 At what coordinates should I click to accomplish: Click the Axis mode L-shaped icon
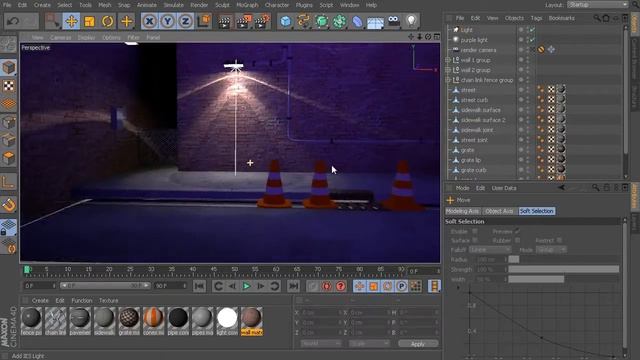tap(9, 182)
